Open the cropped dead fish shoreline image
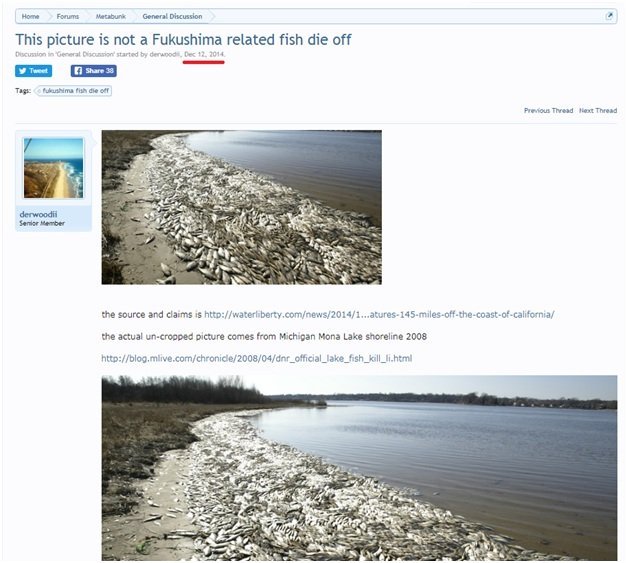 pyautogui.click(x=242, y=207)
